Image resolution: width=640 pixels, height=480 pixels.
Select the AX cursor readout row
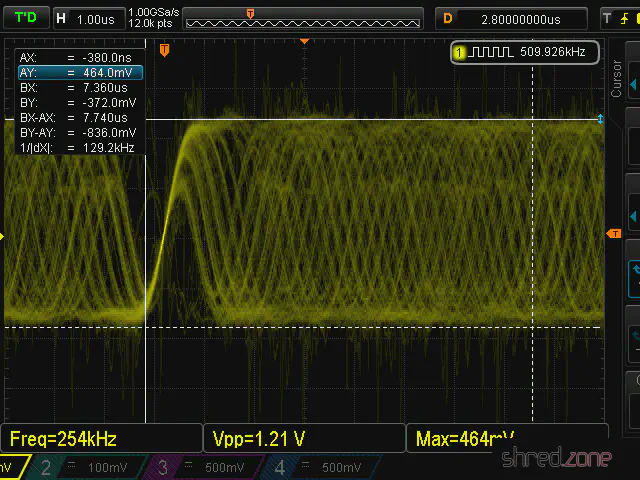click(x=78, y=57)
